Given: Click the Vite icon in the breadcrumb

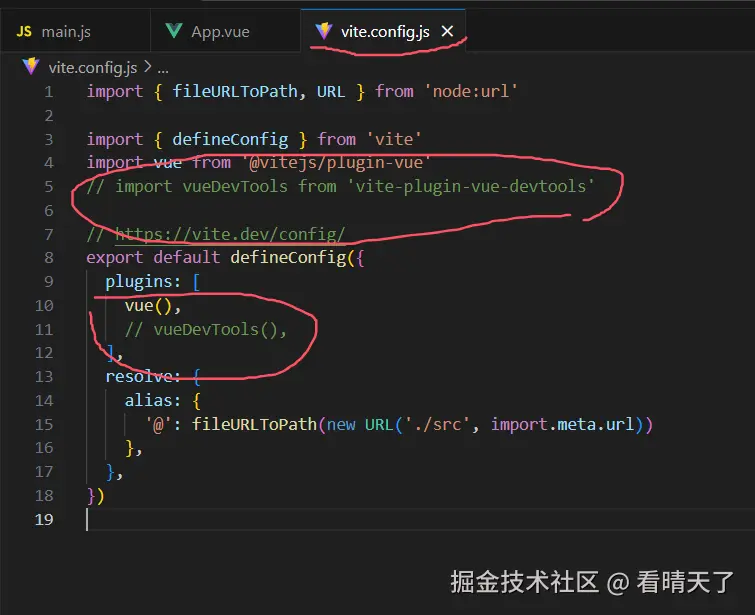Looking at the screenshot, I should (31, 66).
